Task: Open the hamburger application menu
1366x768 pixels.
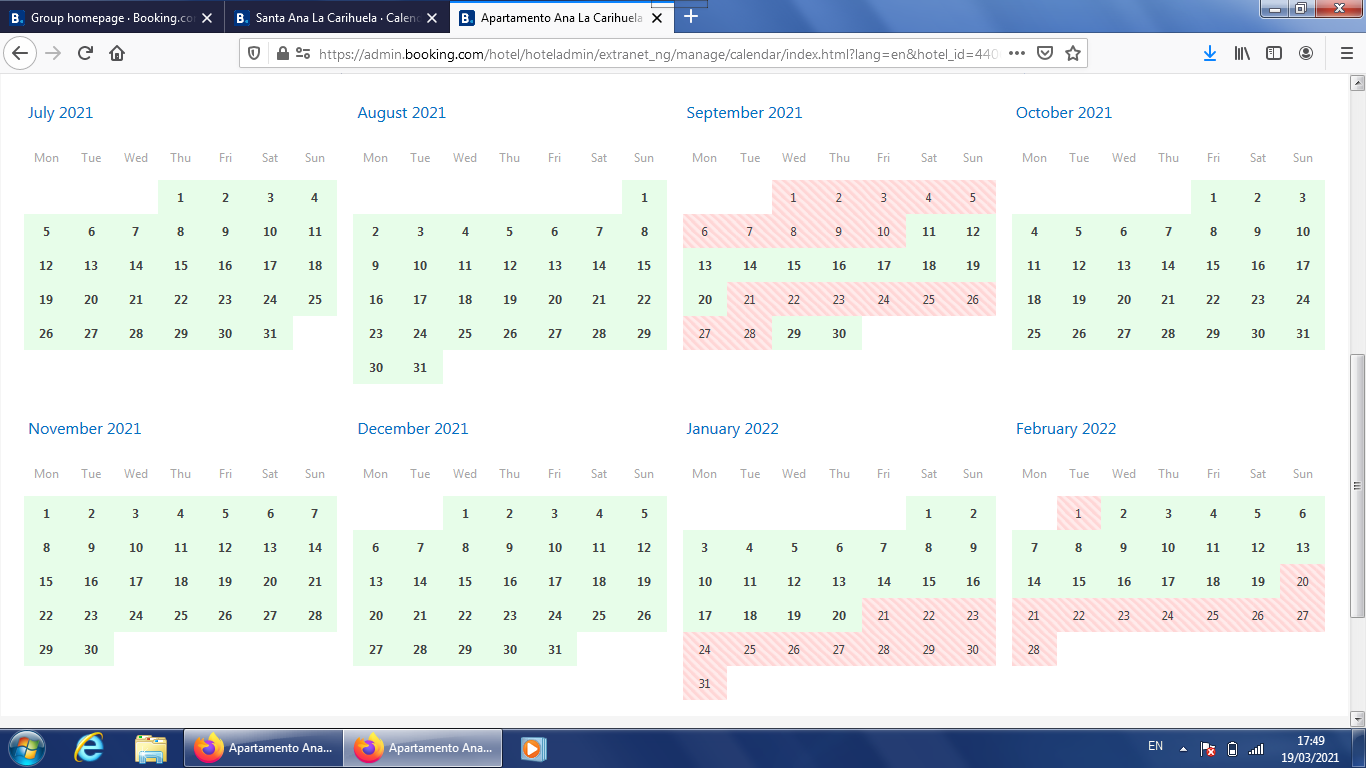Action: 1346,54
